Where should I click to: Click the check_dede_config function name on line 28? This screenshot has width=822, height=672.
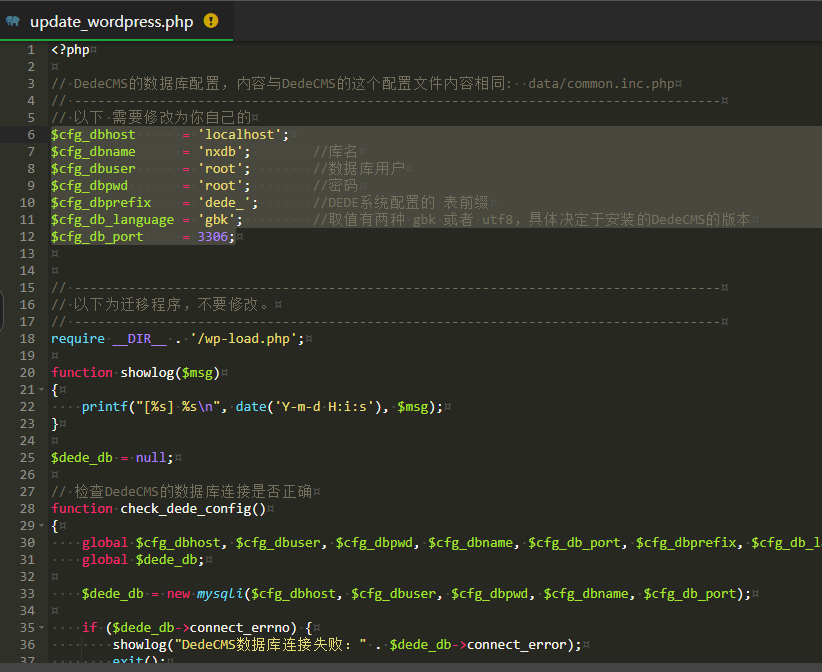186,509
